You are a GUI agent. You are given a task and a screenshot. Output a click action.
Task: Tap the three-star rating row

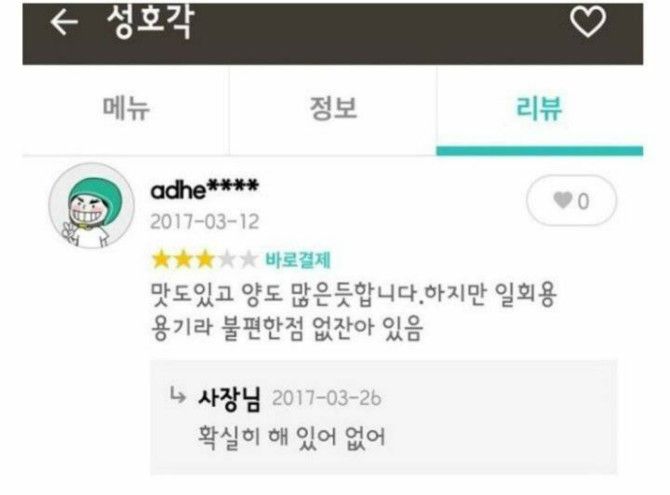(205, 259)
